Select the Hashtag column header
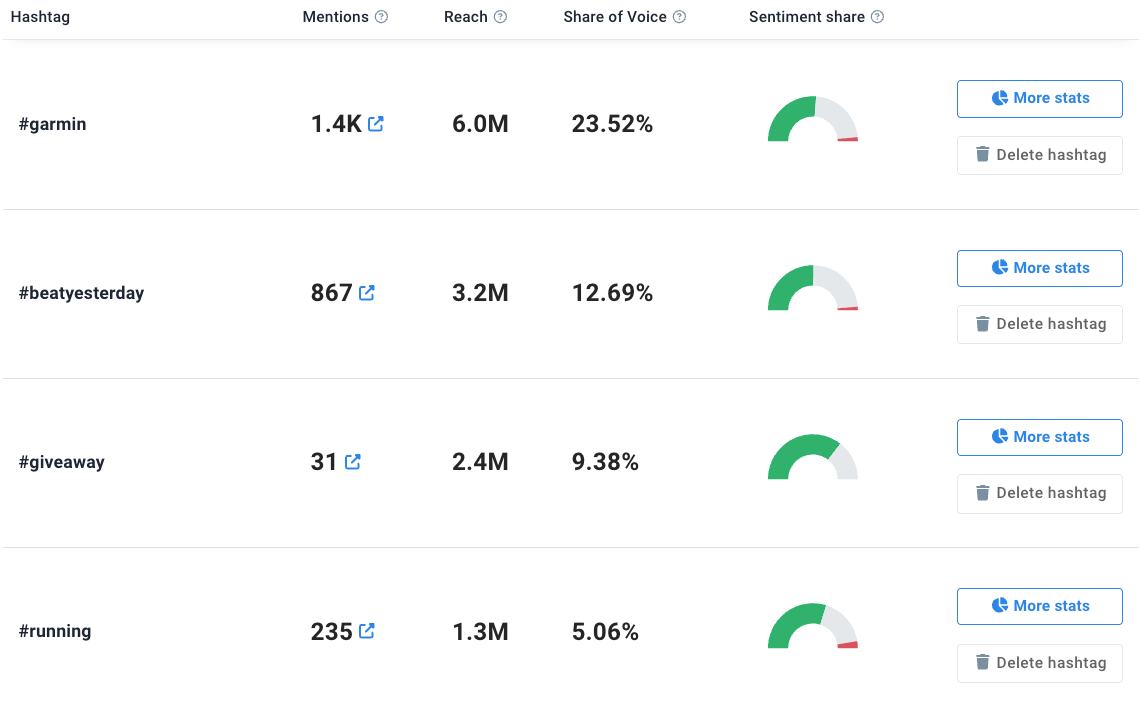This screenshot has width=1145, height=704. (40, 16)
